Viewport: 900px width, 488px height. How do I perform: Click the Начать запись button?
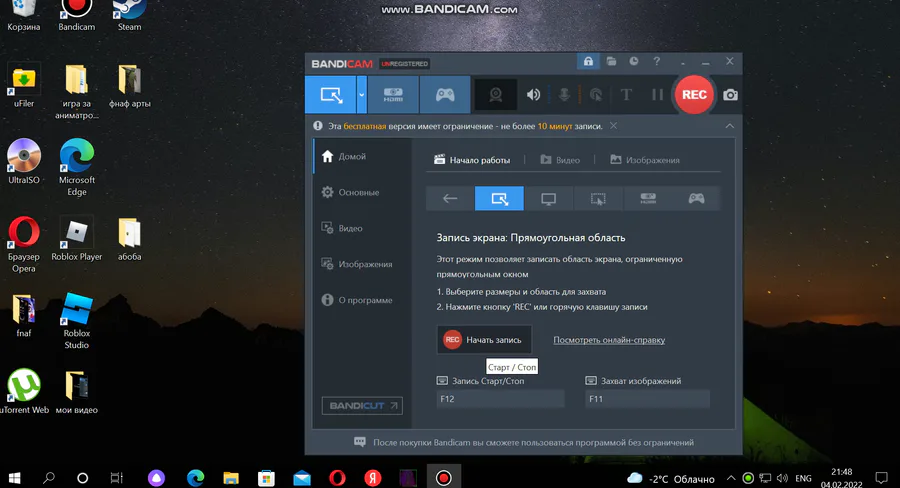pyautogui.click(x=484, y=340)
